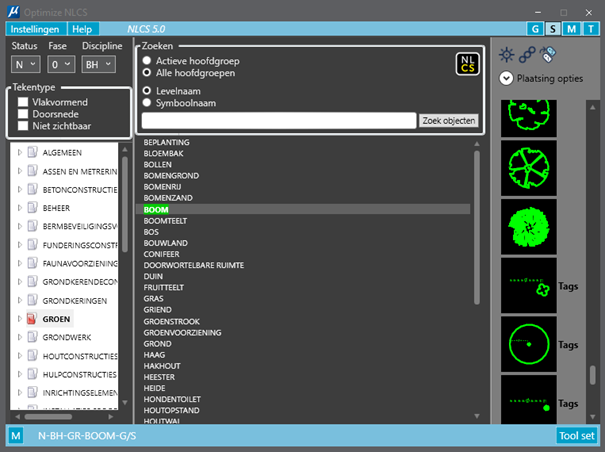Viewport: 605px width, 452px height.
Task: Enable the Vlakvormend checkbox
Action: pyautogui.click(x=23, y=102)
